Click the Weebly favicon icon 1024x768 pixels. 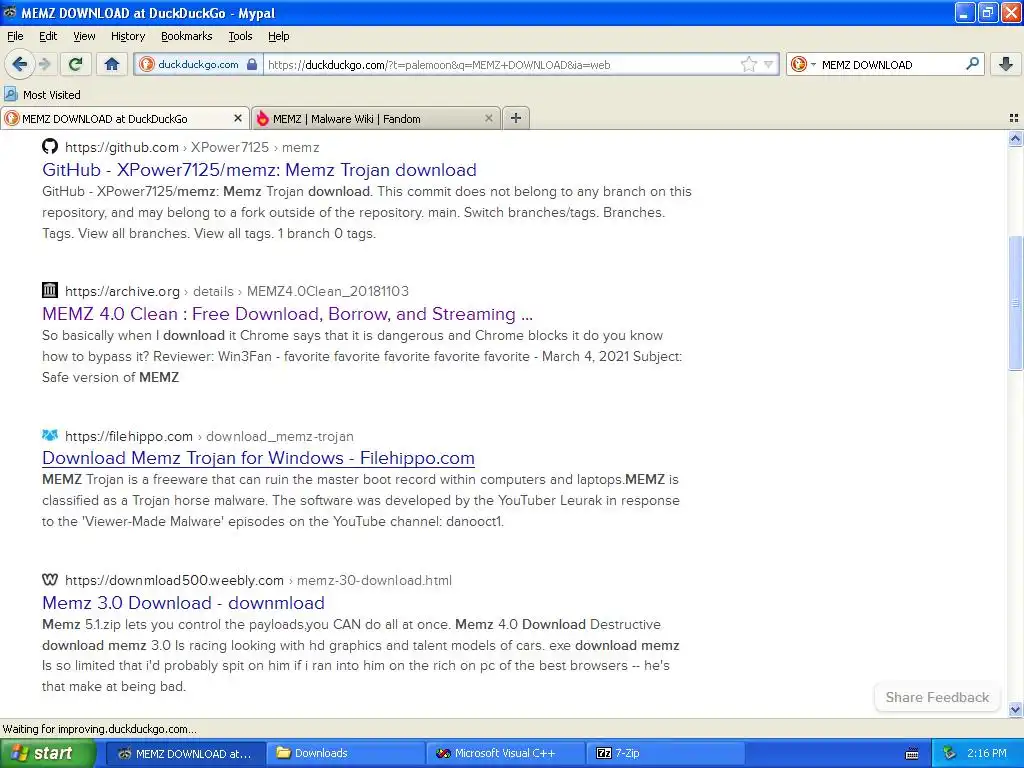[50, 579]
